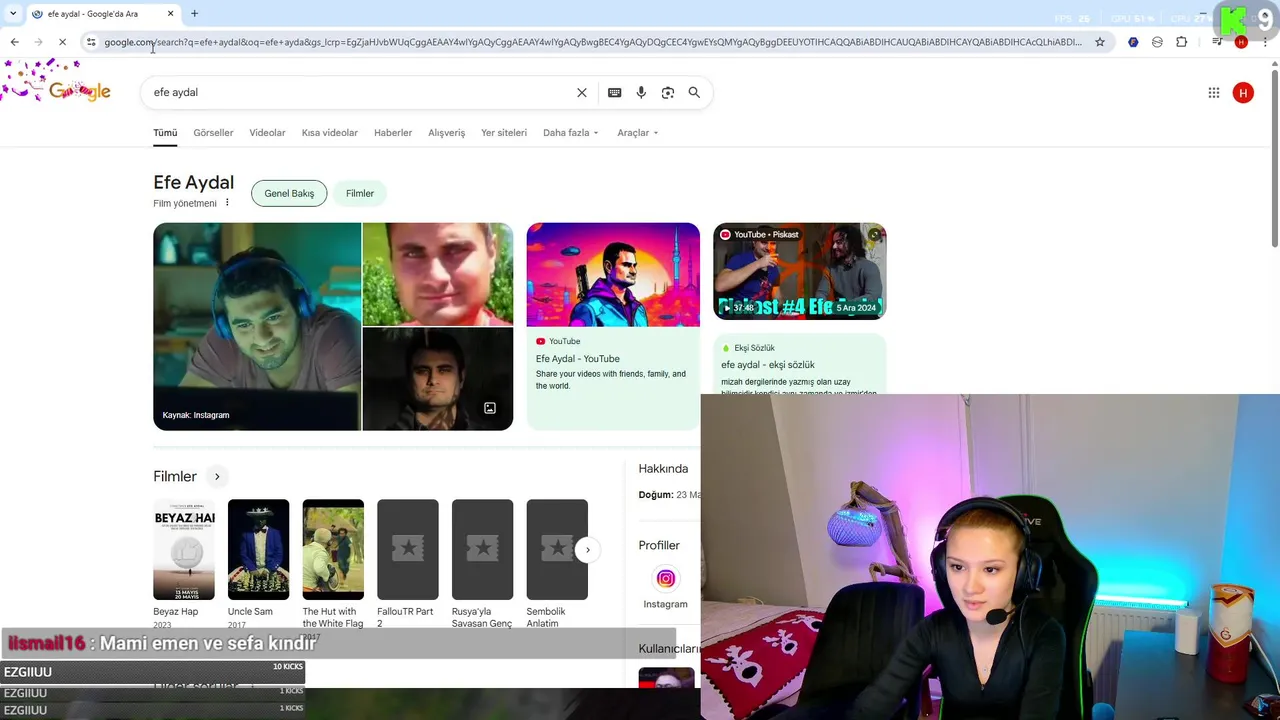The height and width of the screenshot is (720, 1280).
Task: Open the blue hexagon F extension
Action: pyautogui.click(x=1133, y=42)
